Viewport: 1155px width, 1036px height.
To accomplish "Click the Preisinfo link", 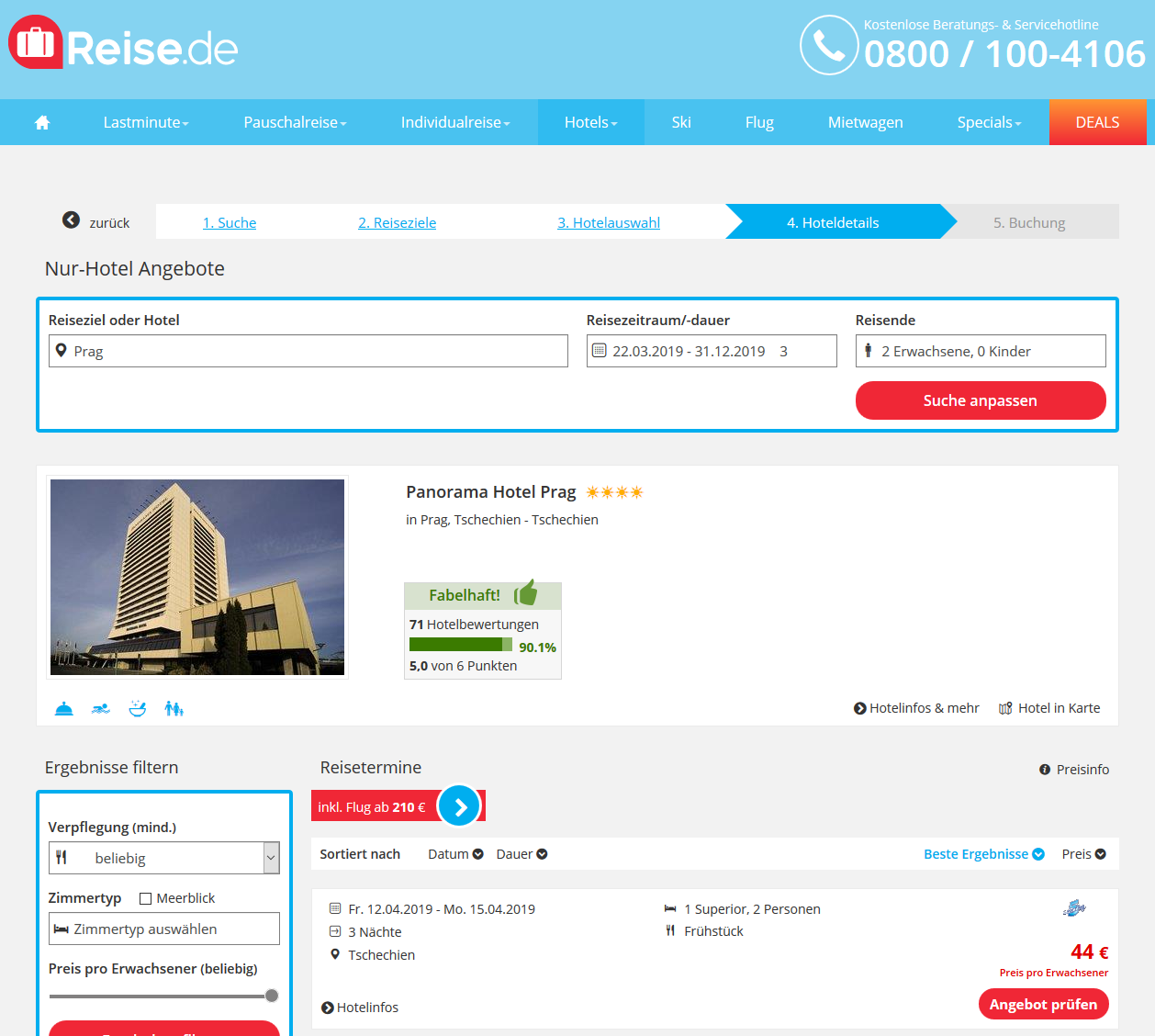I will point(1074,770).
